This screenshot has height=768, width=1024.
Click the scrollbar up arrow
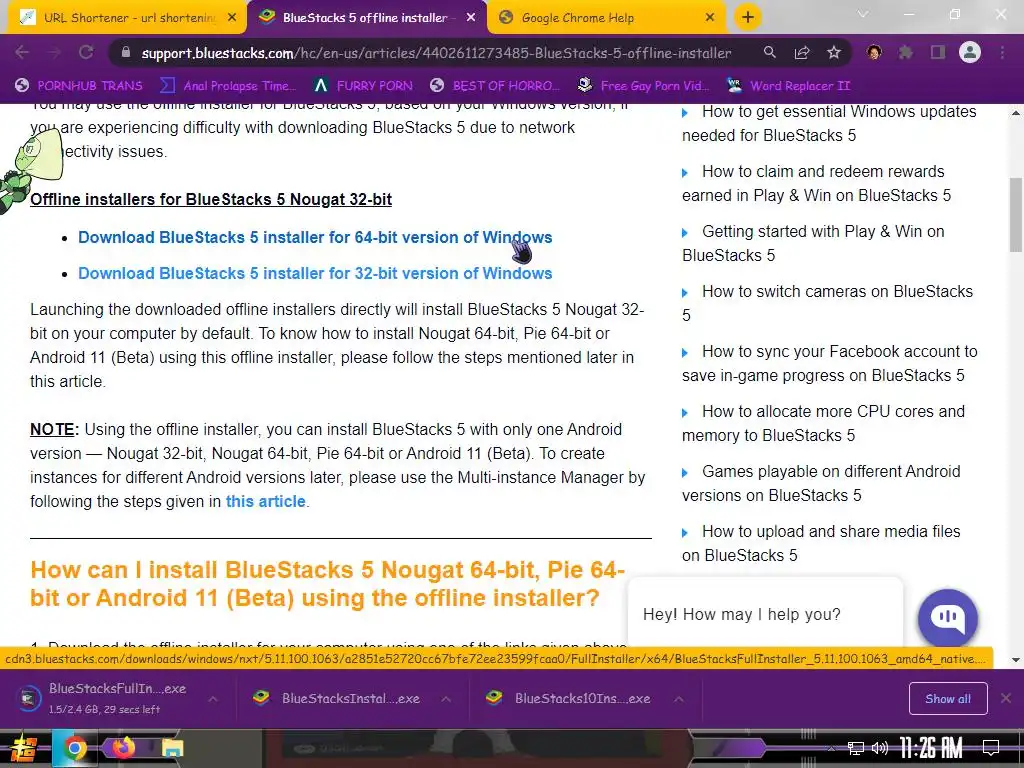click(x=1016, y=113)
